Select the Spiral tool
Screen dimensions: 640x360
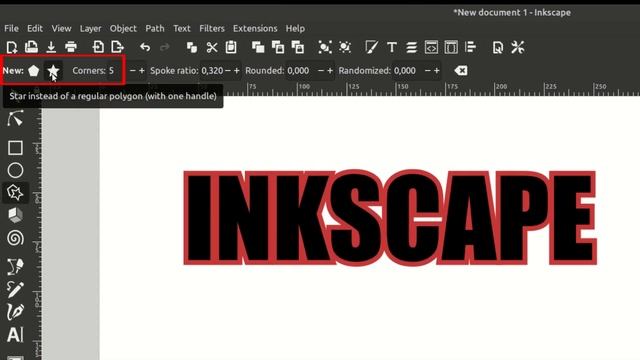pyautogui.click(x=15, y=238)
